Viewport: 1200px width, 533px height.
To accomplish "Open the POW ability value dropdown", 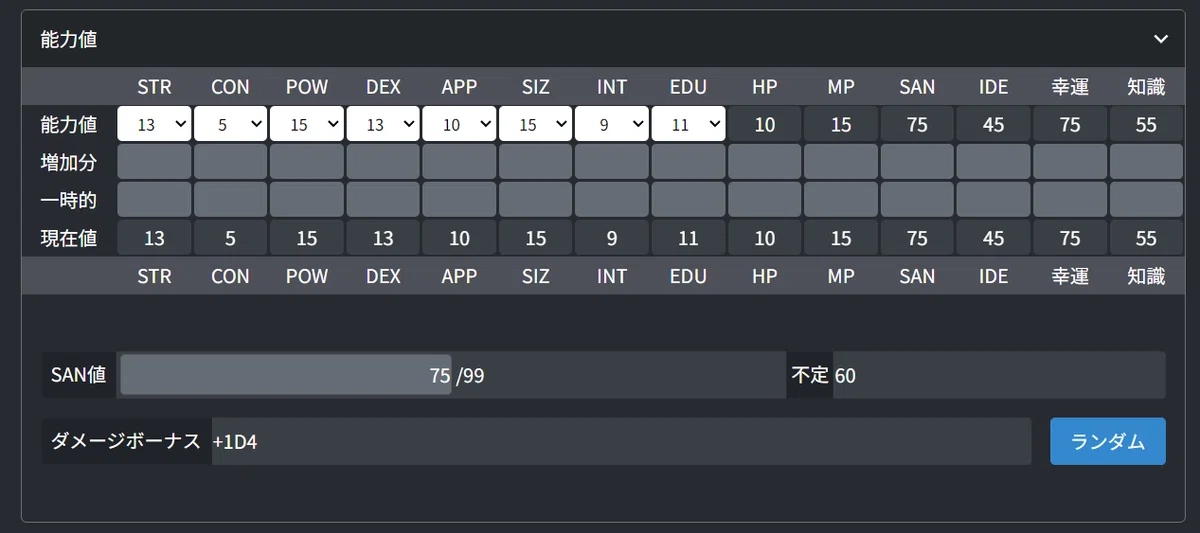I will pyautogui.click(x=306, y=124).
